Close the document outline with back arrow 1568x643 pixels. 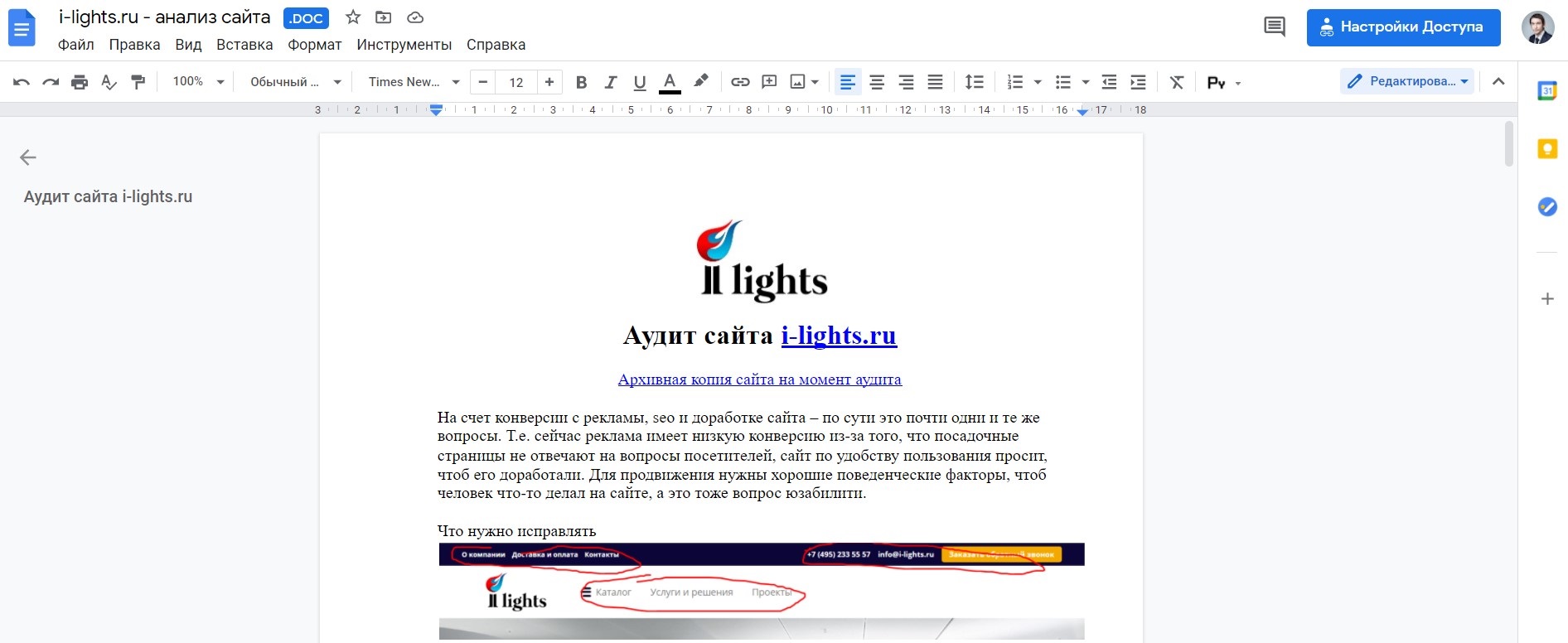[28, 157]
